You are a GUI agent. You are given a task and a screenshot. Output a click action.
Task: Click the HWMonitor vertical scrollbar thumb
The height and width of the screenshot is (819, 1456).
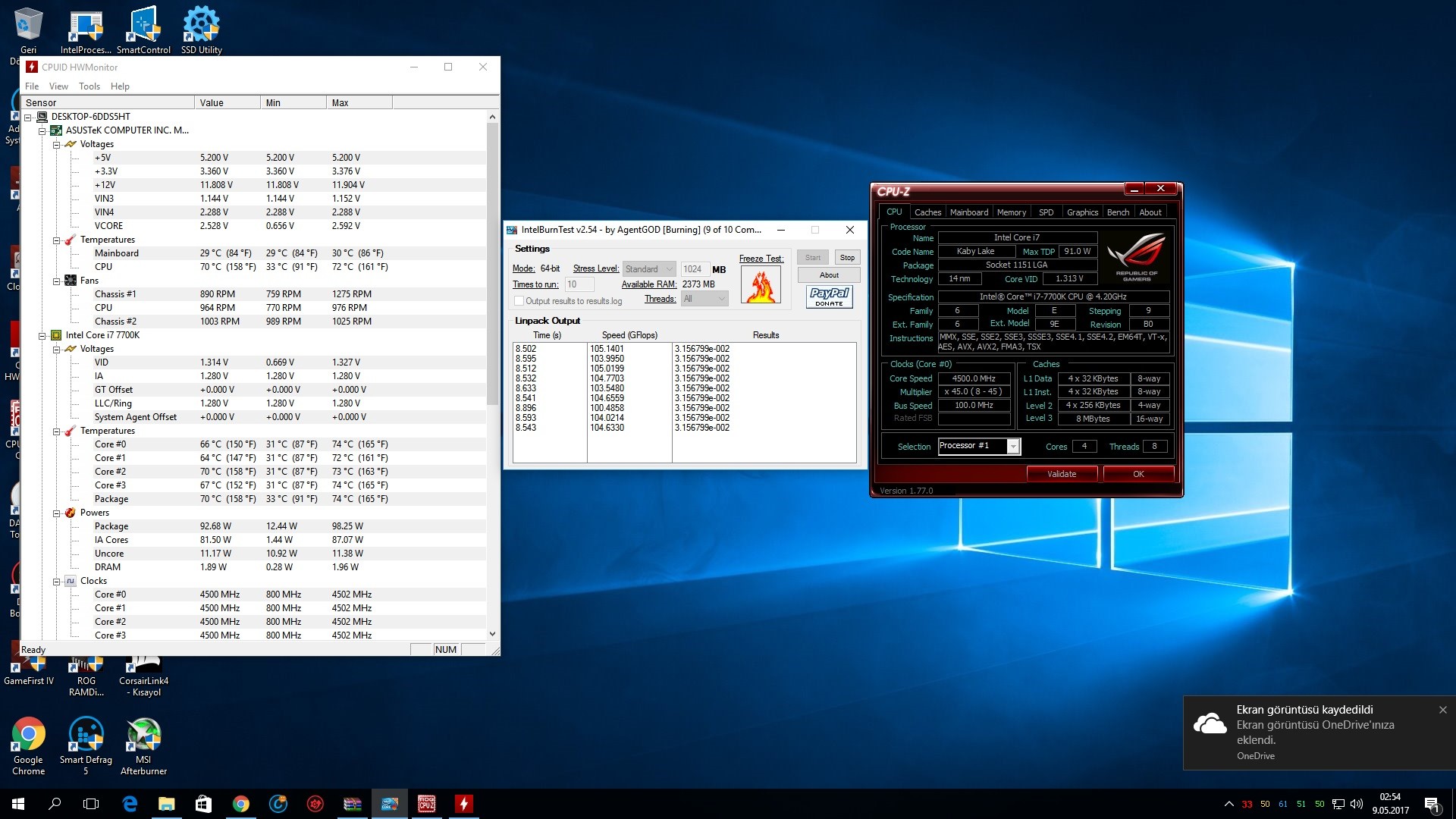click(x=492, y=264)
